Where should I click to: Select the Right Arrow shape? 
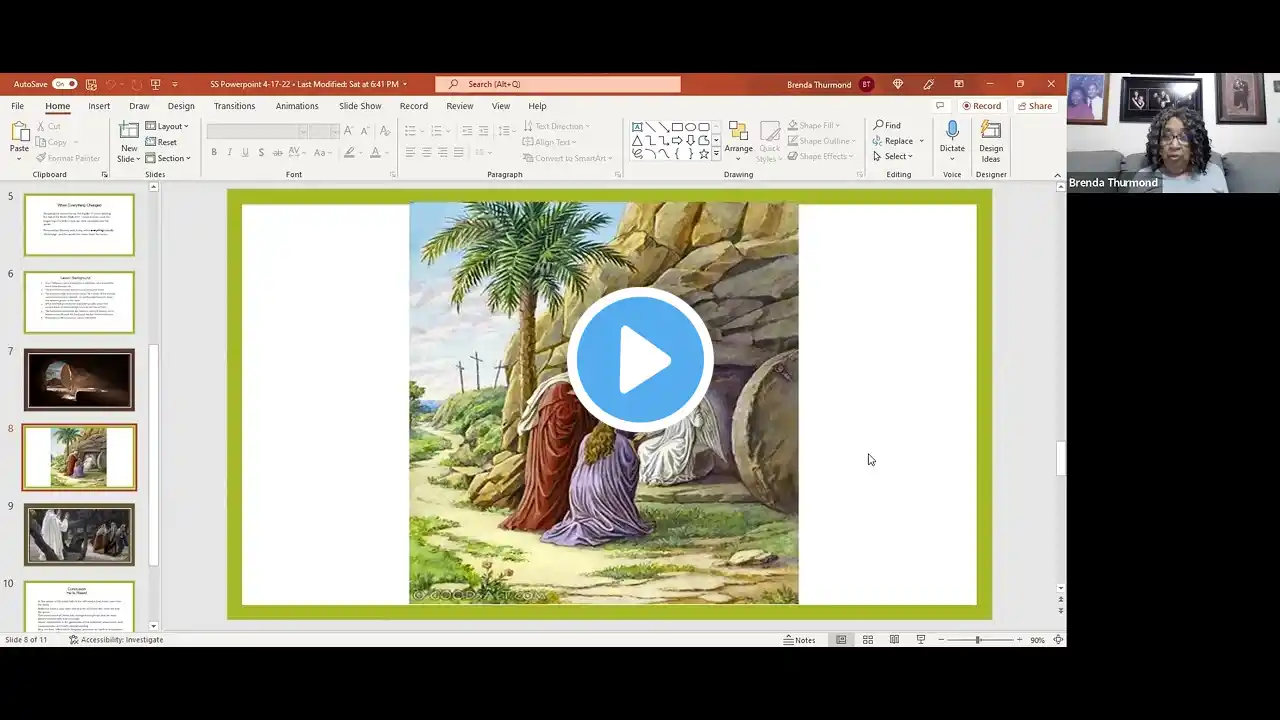tap(677, 140)
